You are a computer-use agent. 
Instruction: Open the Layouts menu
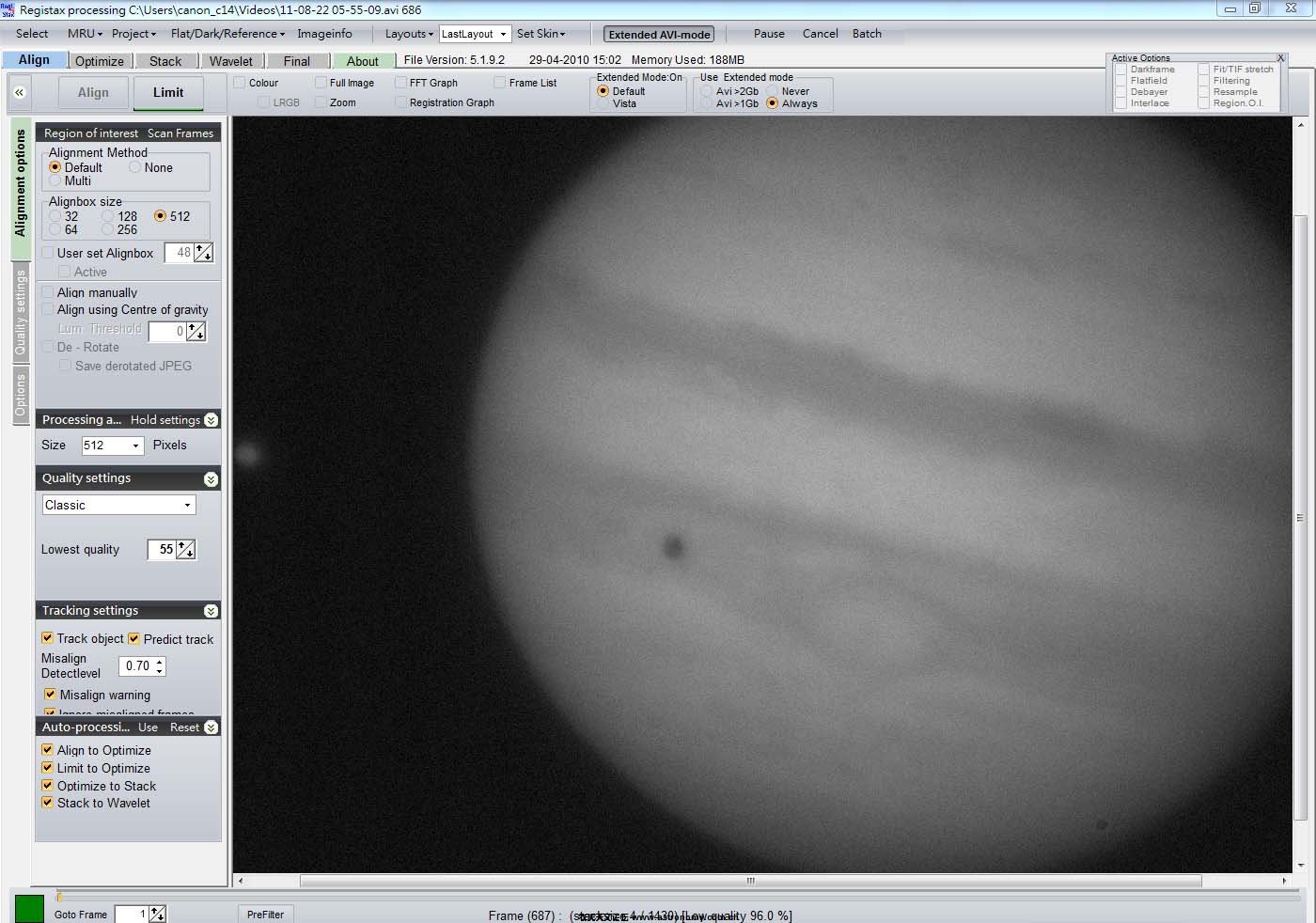pos(409,33)
